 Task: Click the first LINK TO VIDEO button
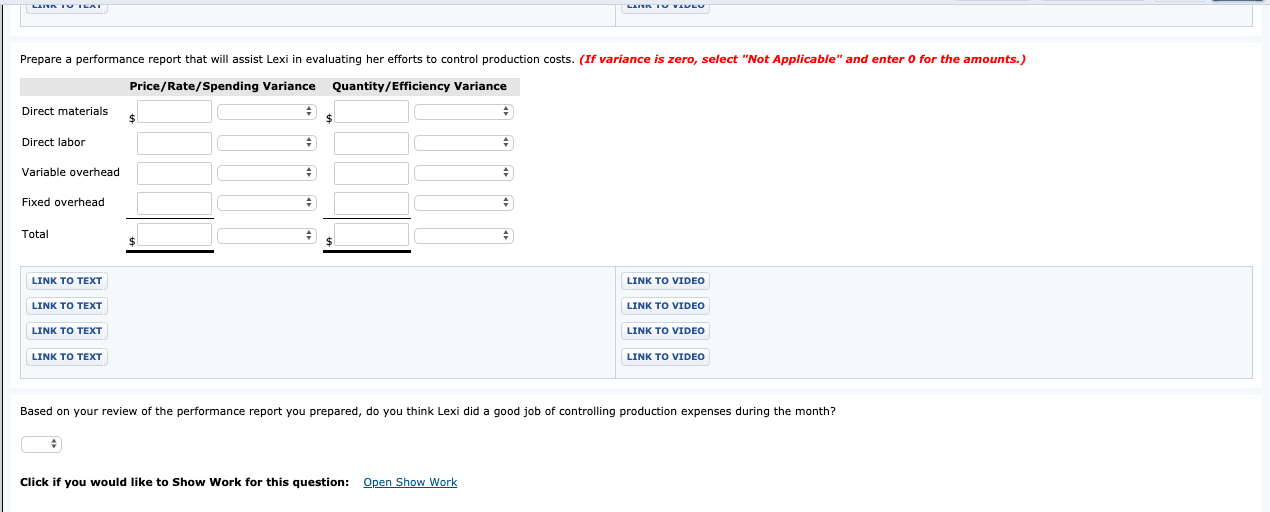665,281
